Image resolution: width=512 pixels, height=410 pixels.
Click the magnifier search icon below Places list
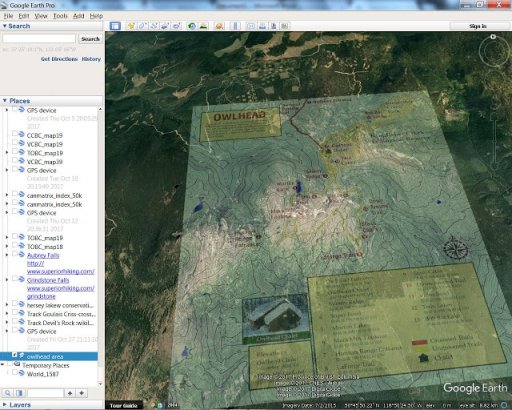pyautogui.click(x=8, y=393)
